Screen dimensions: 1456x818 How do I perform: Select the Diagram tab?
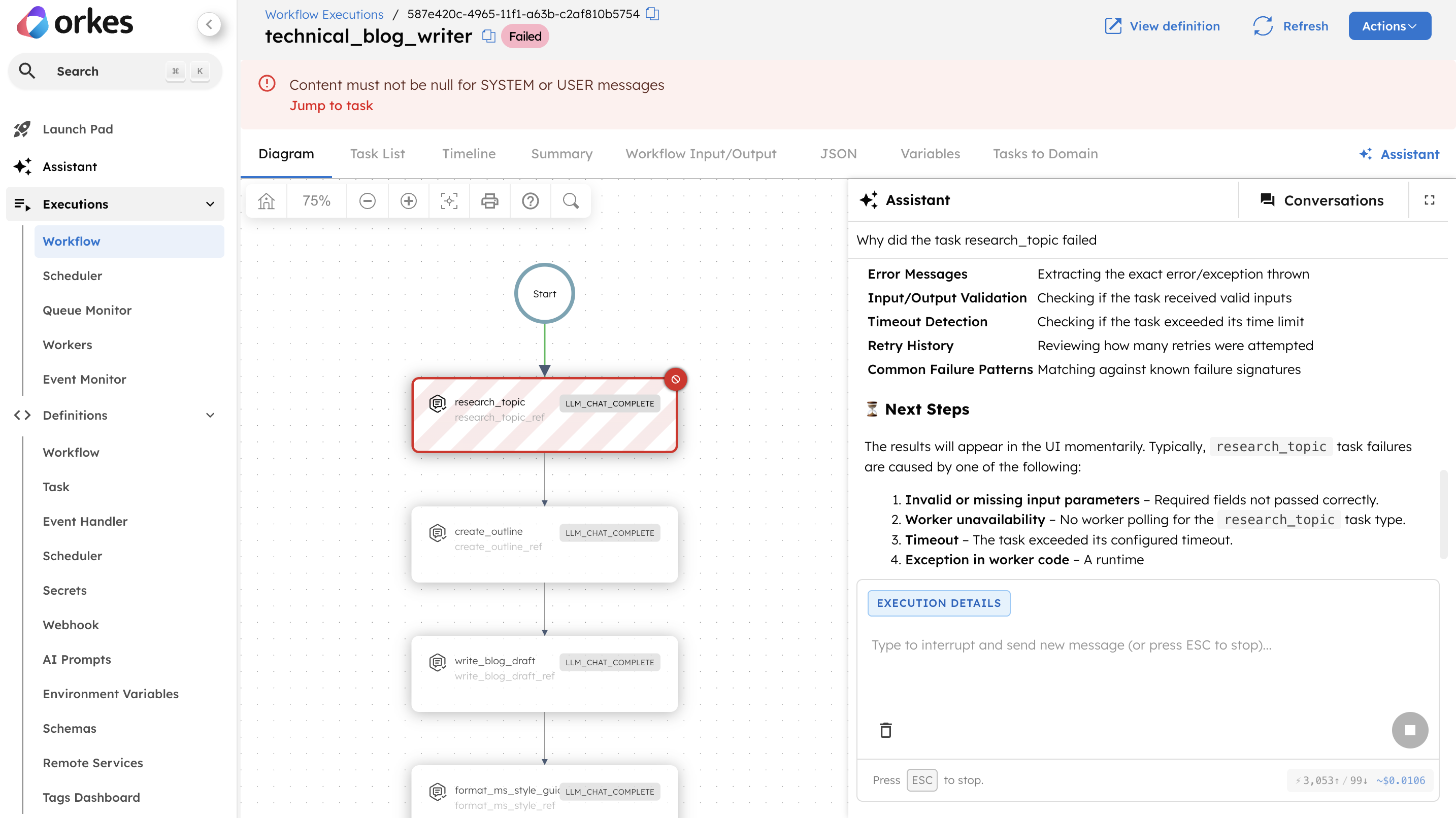[x=286, y=154]
